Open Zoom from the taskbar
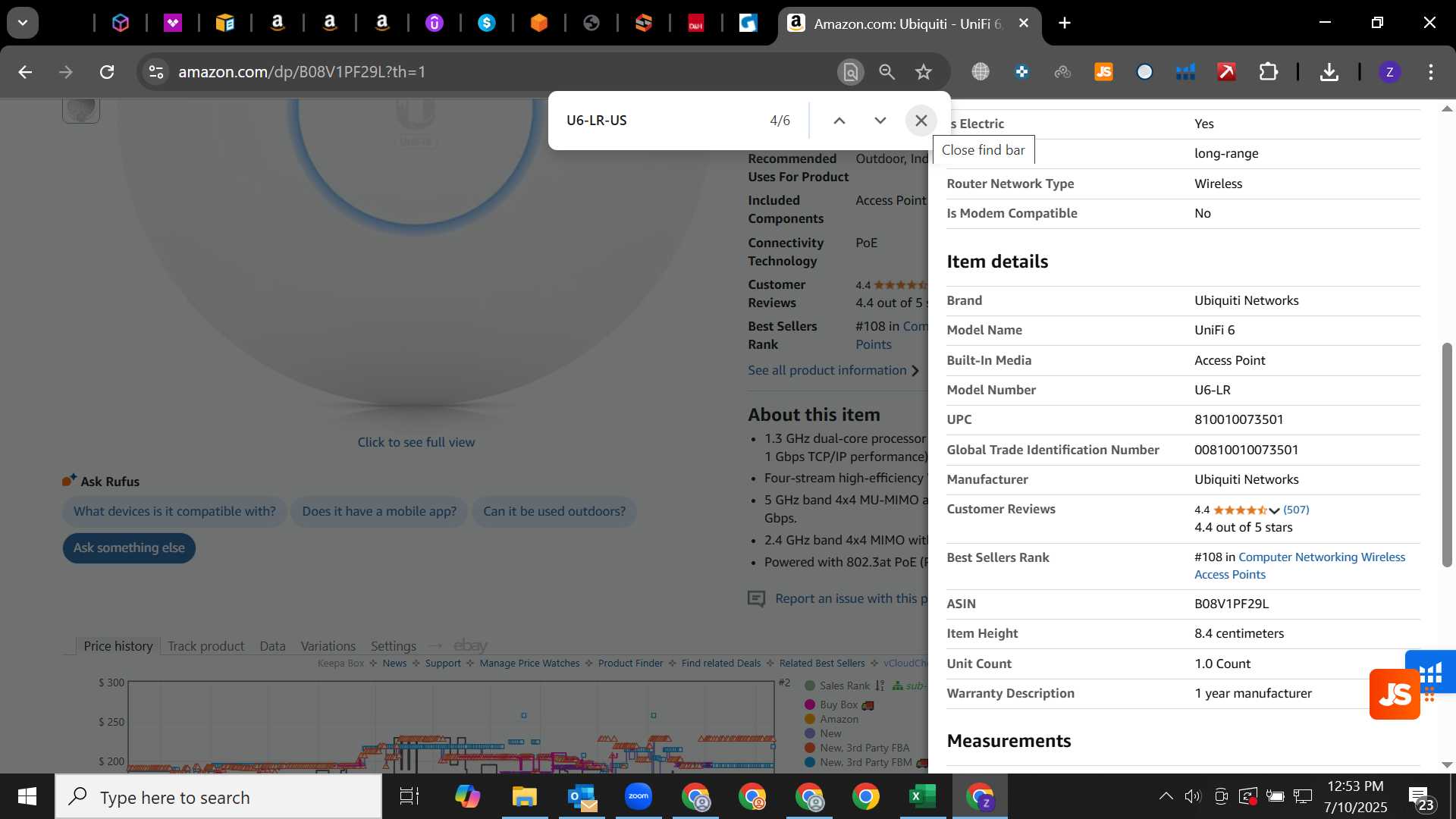This screenshot has width=1456, height=819. coord(639,796)
